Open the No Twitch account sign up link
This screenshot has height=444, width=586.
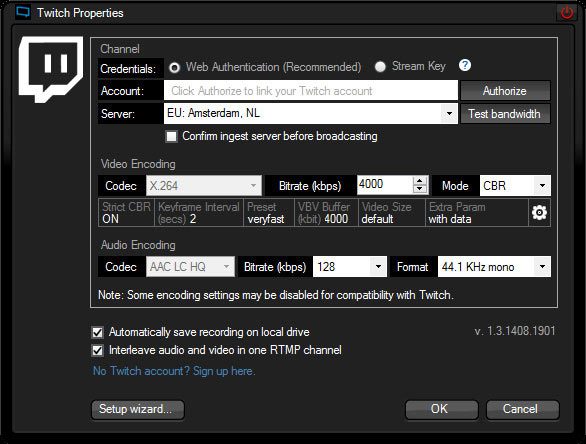[x=174, y=371]
